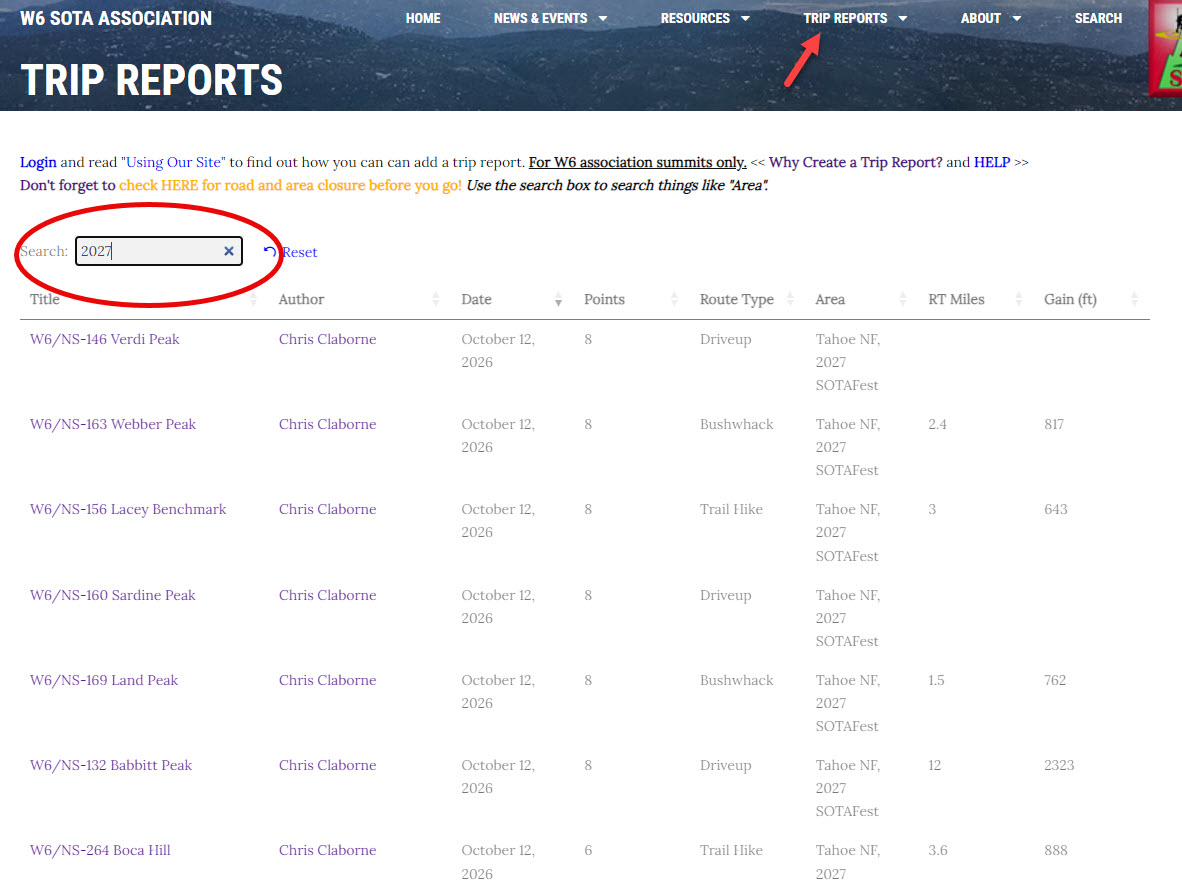This screenshot has width=1182, height=881.
Task: Sort table by RT Miles arrows
Action: click(1018, 300)
